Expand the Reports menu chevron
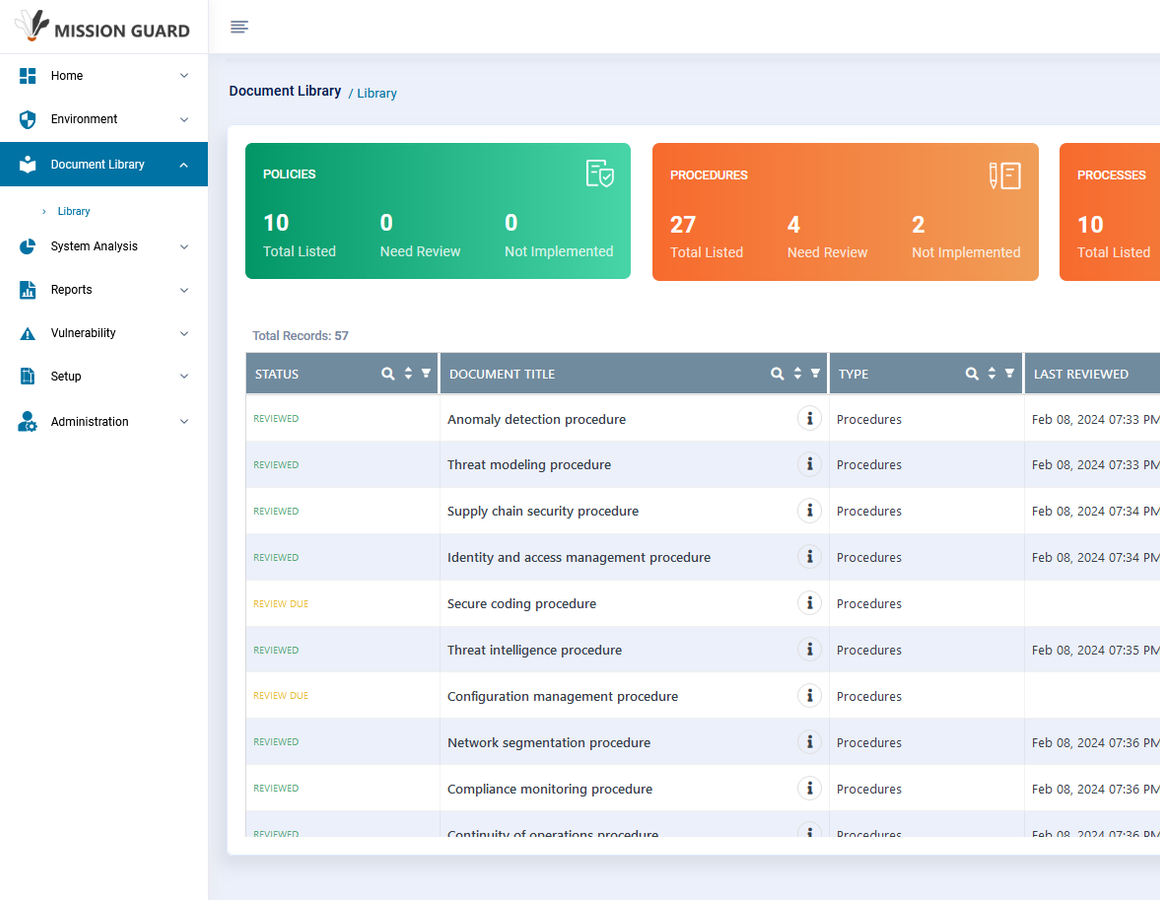This screenshot has width=1160, height=900. pyautogui.click(x=184, y=290)
